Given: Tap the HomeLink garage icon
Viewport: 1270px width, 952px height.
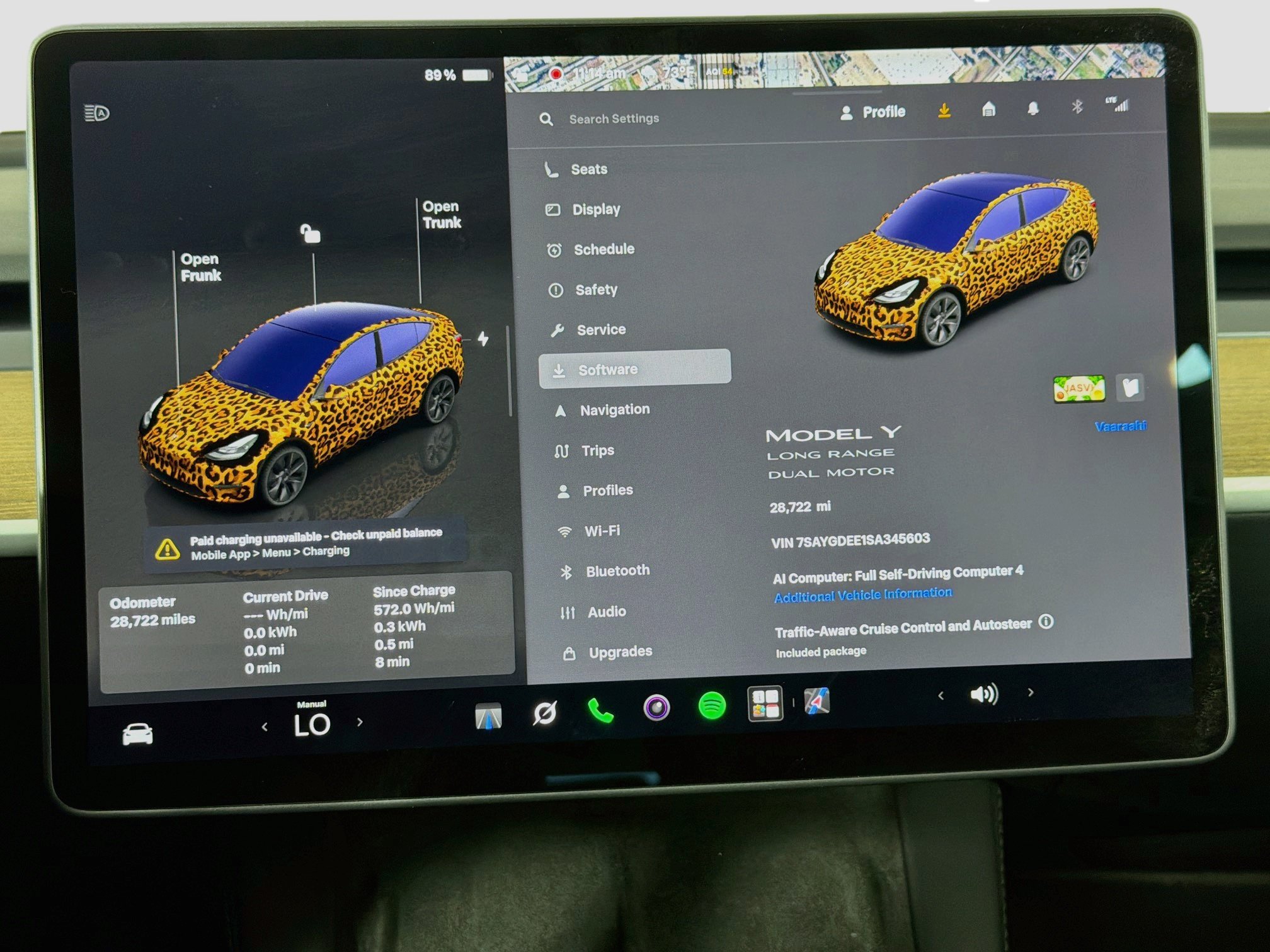Looking at the screenshot, I should (x=988, y=110).
